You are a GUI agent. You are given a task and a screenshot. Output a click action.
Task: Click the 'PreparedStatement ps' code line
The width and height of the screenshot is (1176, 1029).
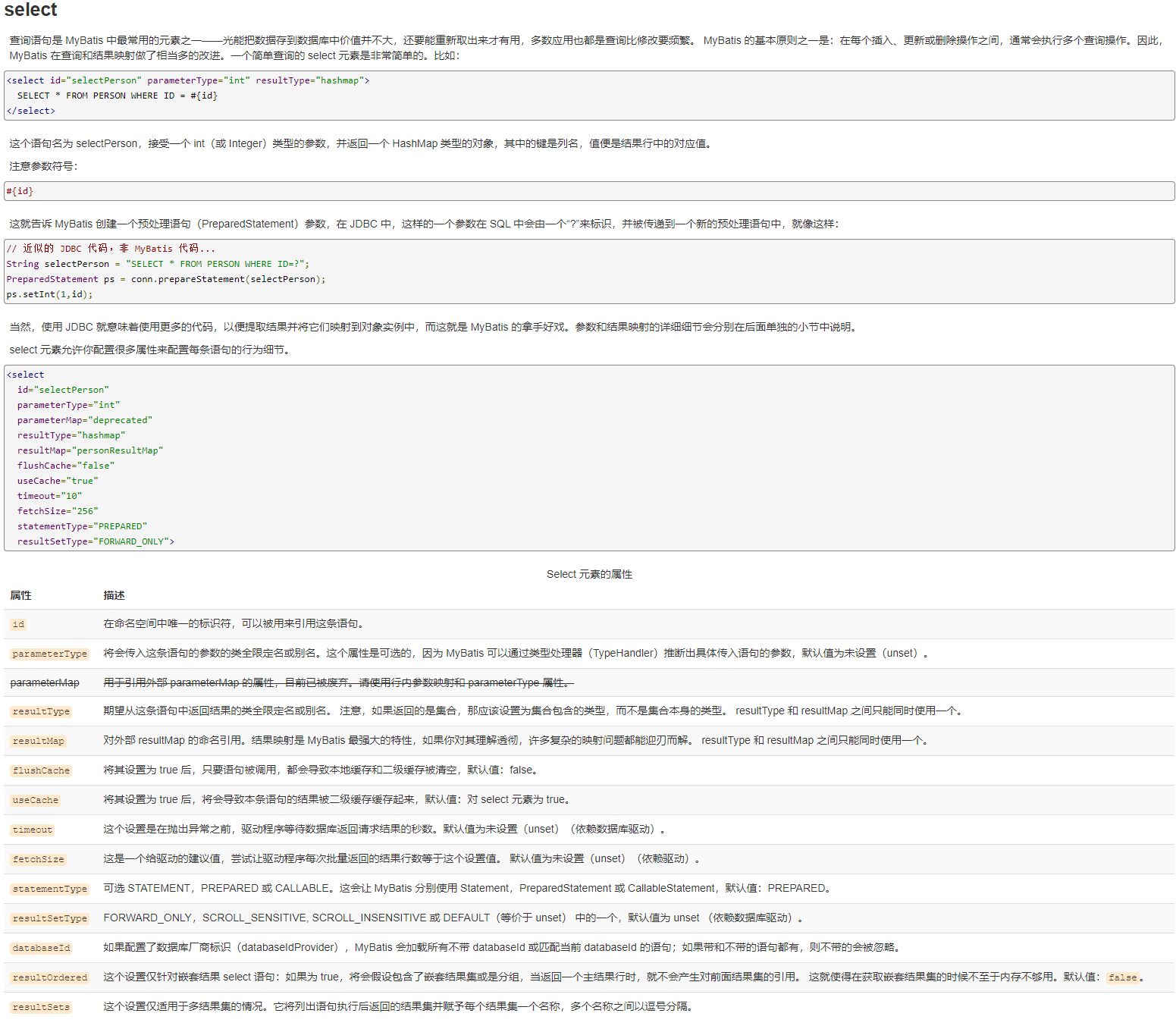click(166, 279)
